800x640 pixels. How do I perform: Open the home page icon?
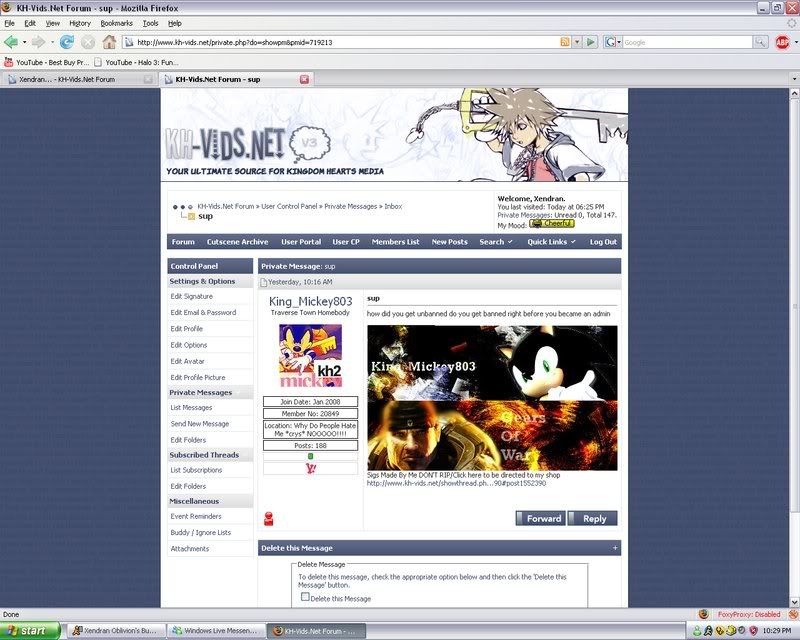[109, 42]
